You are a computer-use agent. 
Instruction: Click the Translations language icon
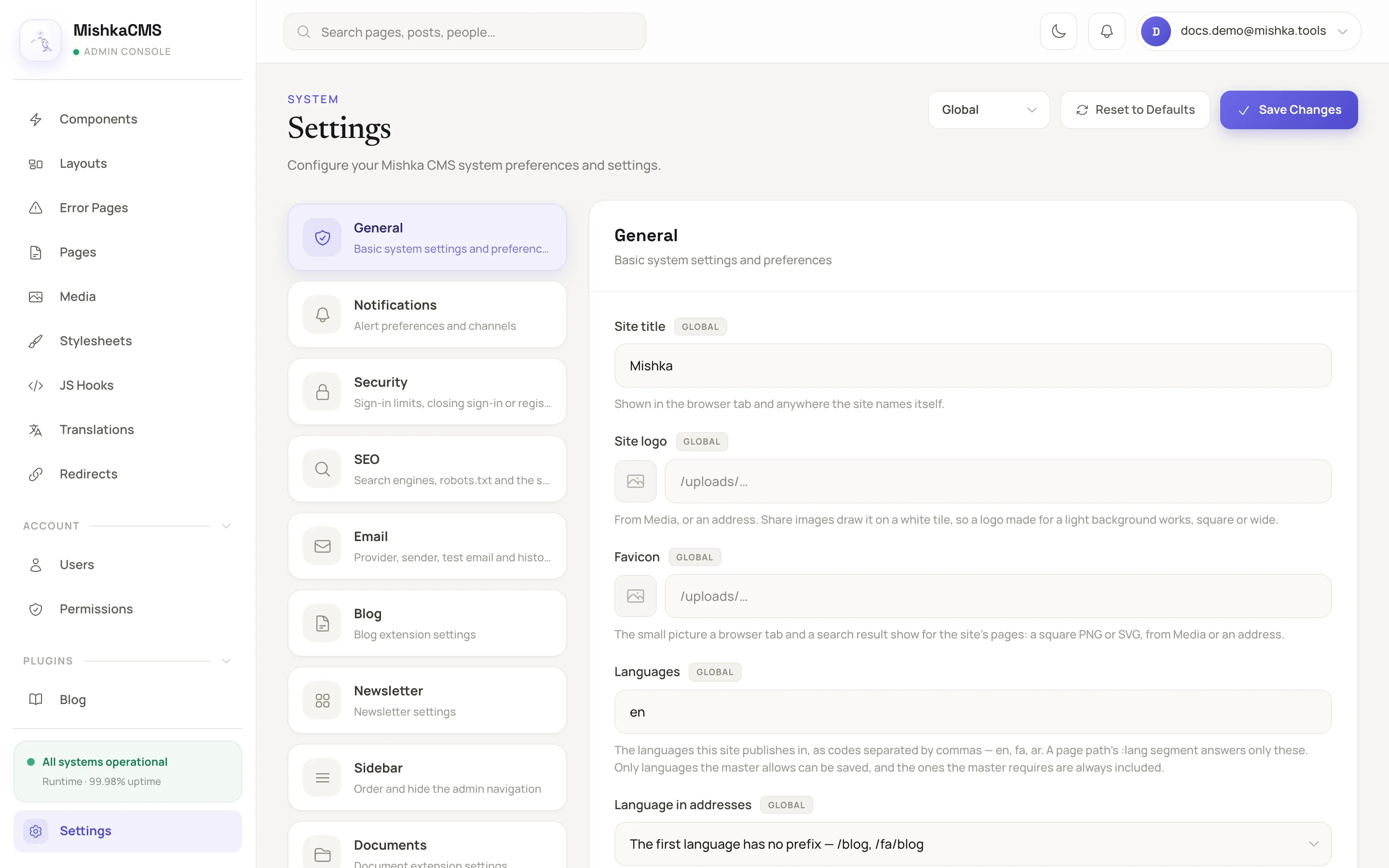coord(36,430)
